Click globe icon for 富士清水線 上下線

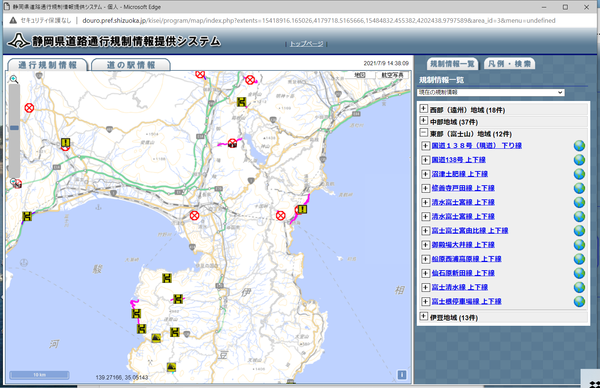[x=579, y=287]
